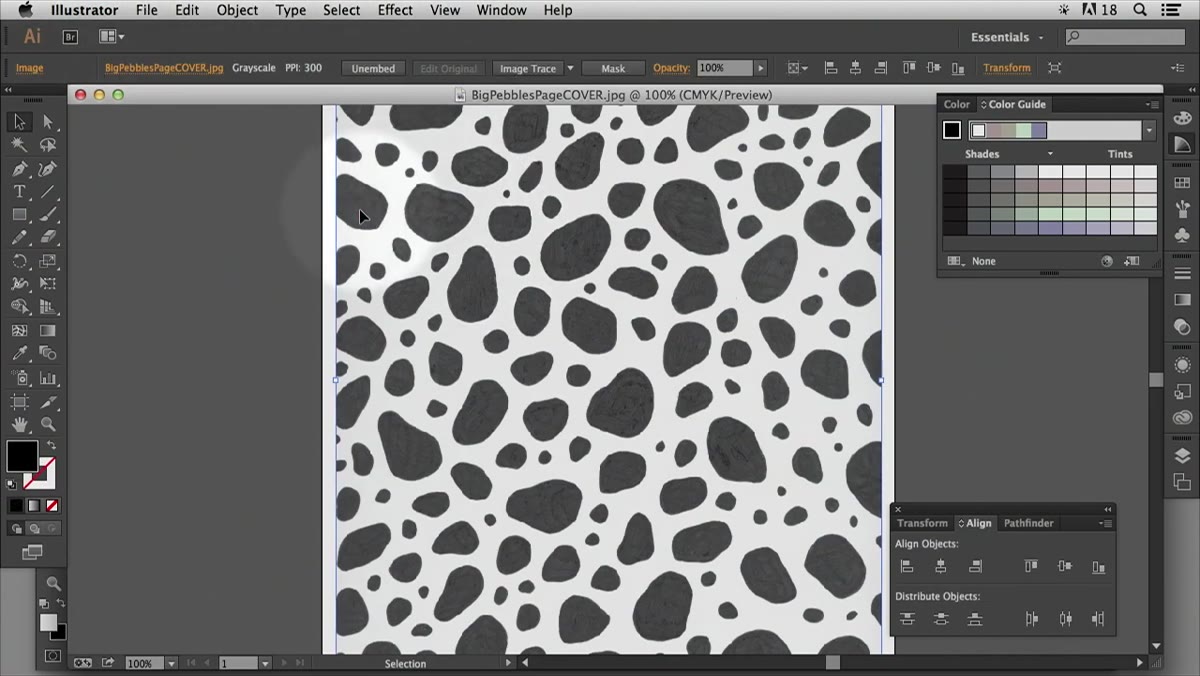Select the Hand tool
This screenshot has width=1200, height=676.
click(x=19, y=424)
